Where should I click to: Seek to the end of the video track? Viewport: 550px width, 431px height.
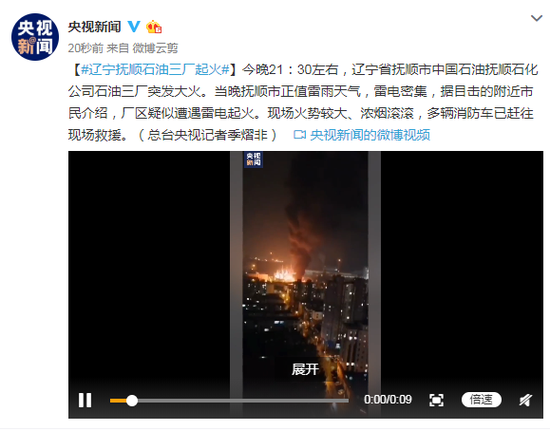click(347, 400)
